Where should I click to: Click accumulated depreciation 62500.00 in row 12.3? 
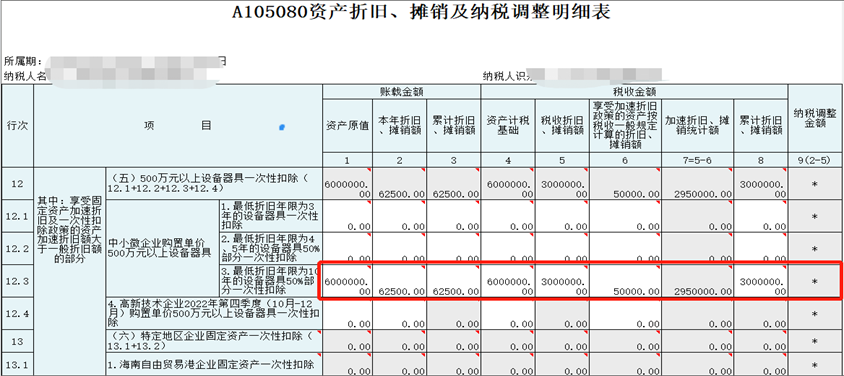[453, 281]
